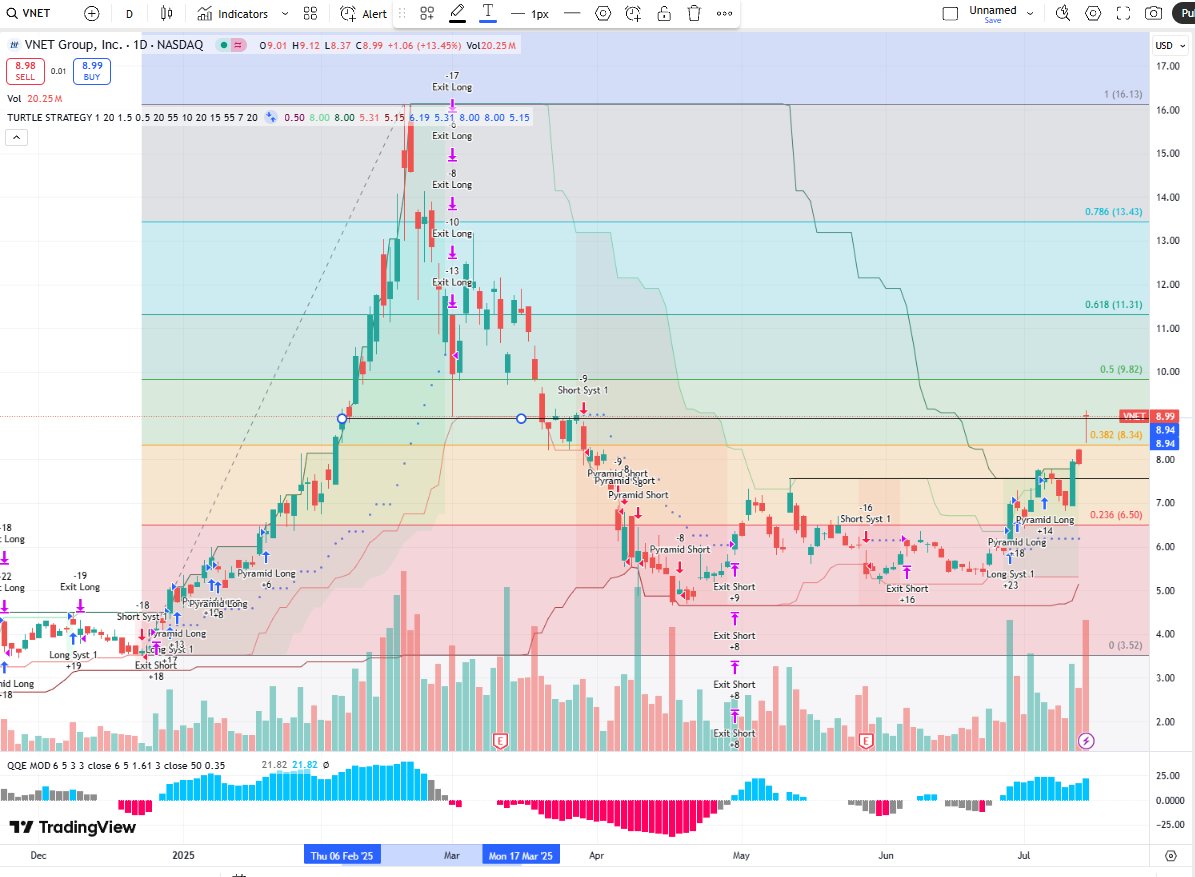
Task: Open the candlestick chart type selector
Action: pos(166,14)
